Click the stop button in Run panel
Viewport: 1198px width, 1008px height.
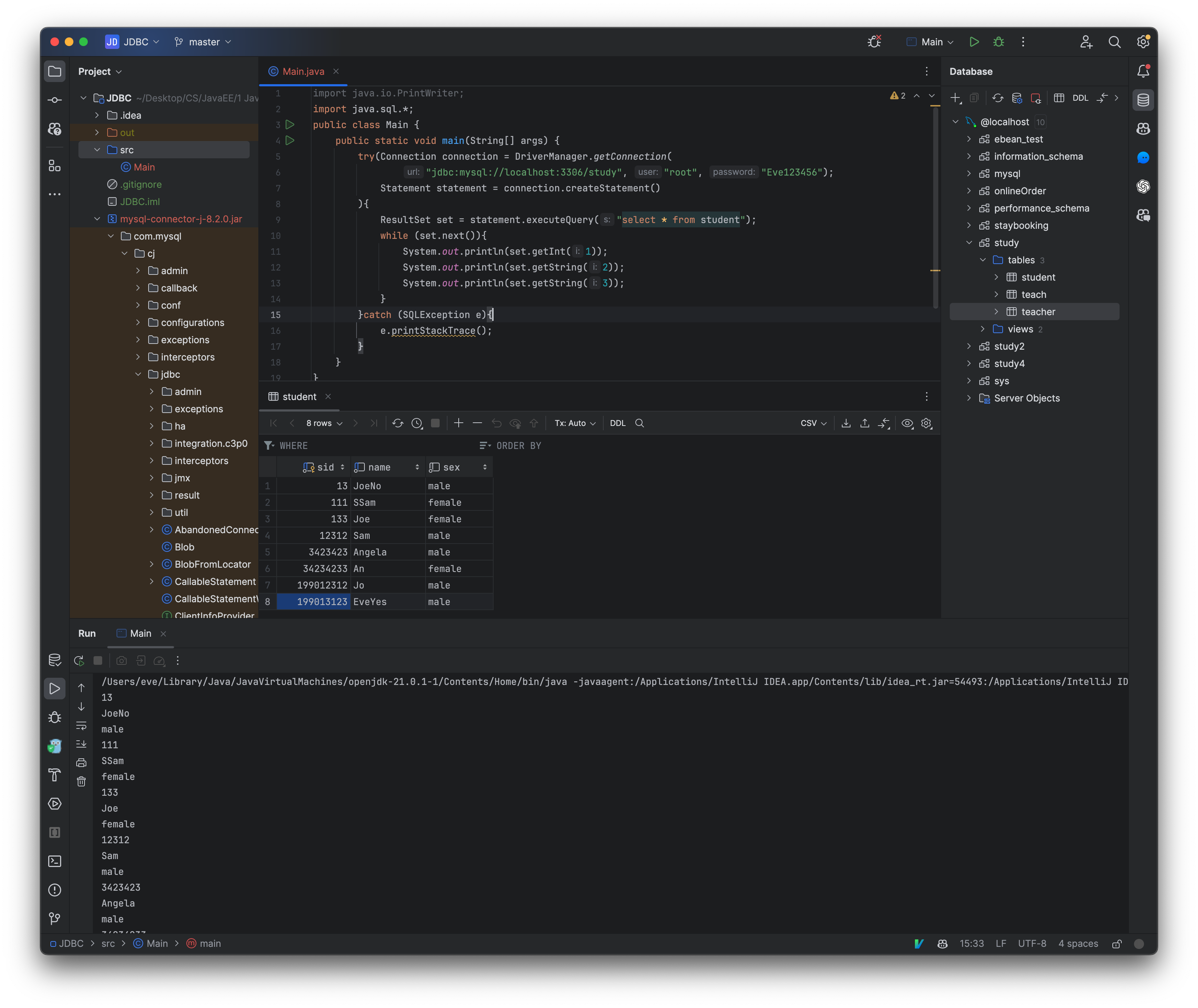[x=99, y=660]
